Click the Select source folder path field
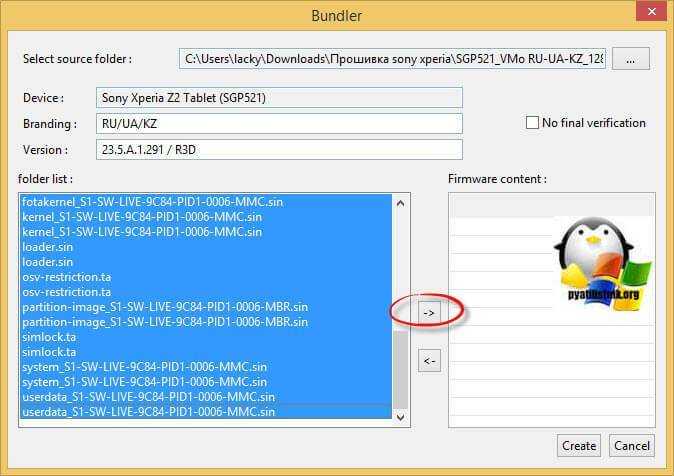Viewport: 674px width, 476px height. click(x=392, y=58)
